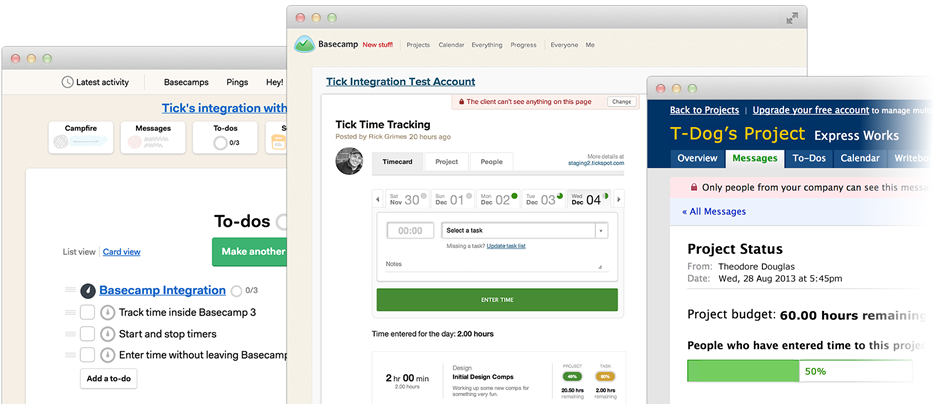This screenshot has height=404, width=947.
Task: Select Sun Dec 01 in timecard
Action: [x=452, y=199]
